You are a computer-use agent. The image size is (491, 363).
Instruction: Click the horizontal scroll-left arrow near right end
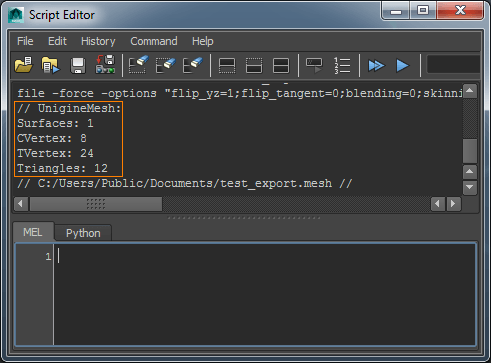click(438, 203)
